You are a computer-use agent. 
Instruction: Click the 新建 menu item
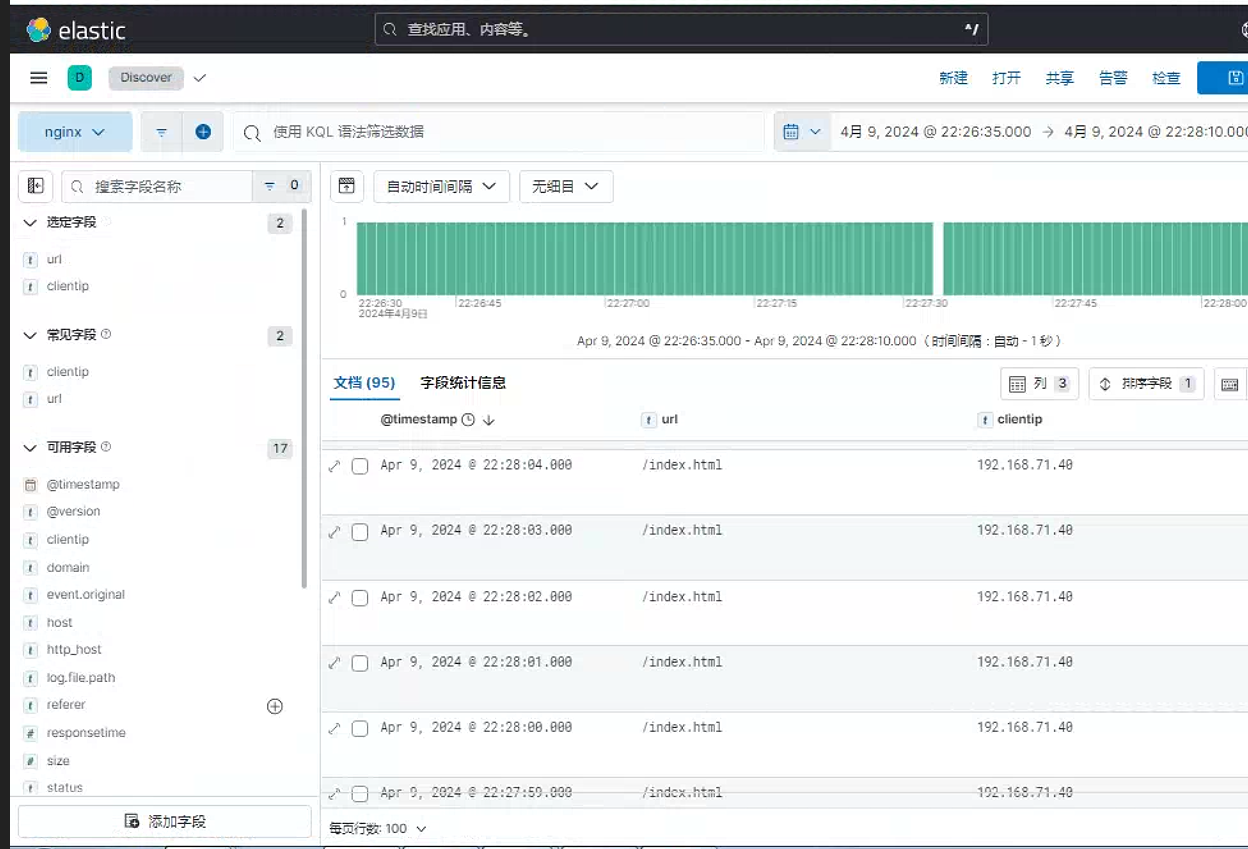pos(953,78)
